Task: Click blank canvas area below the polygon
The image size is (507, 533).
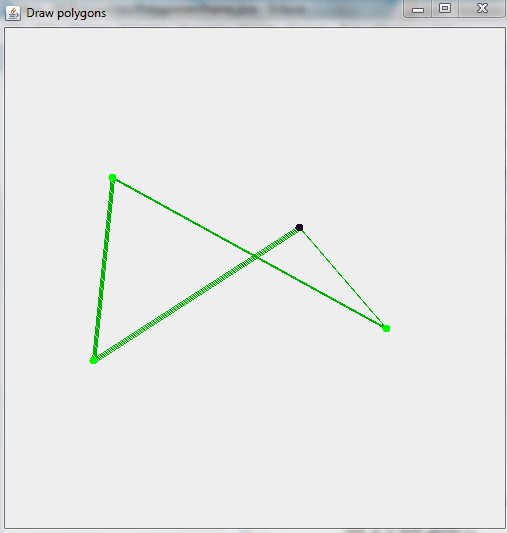Action: coord(255,442)
